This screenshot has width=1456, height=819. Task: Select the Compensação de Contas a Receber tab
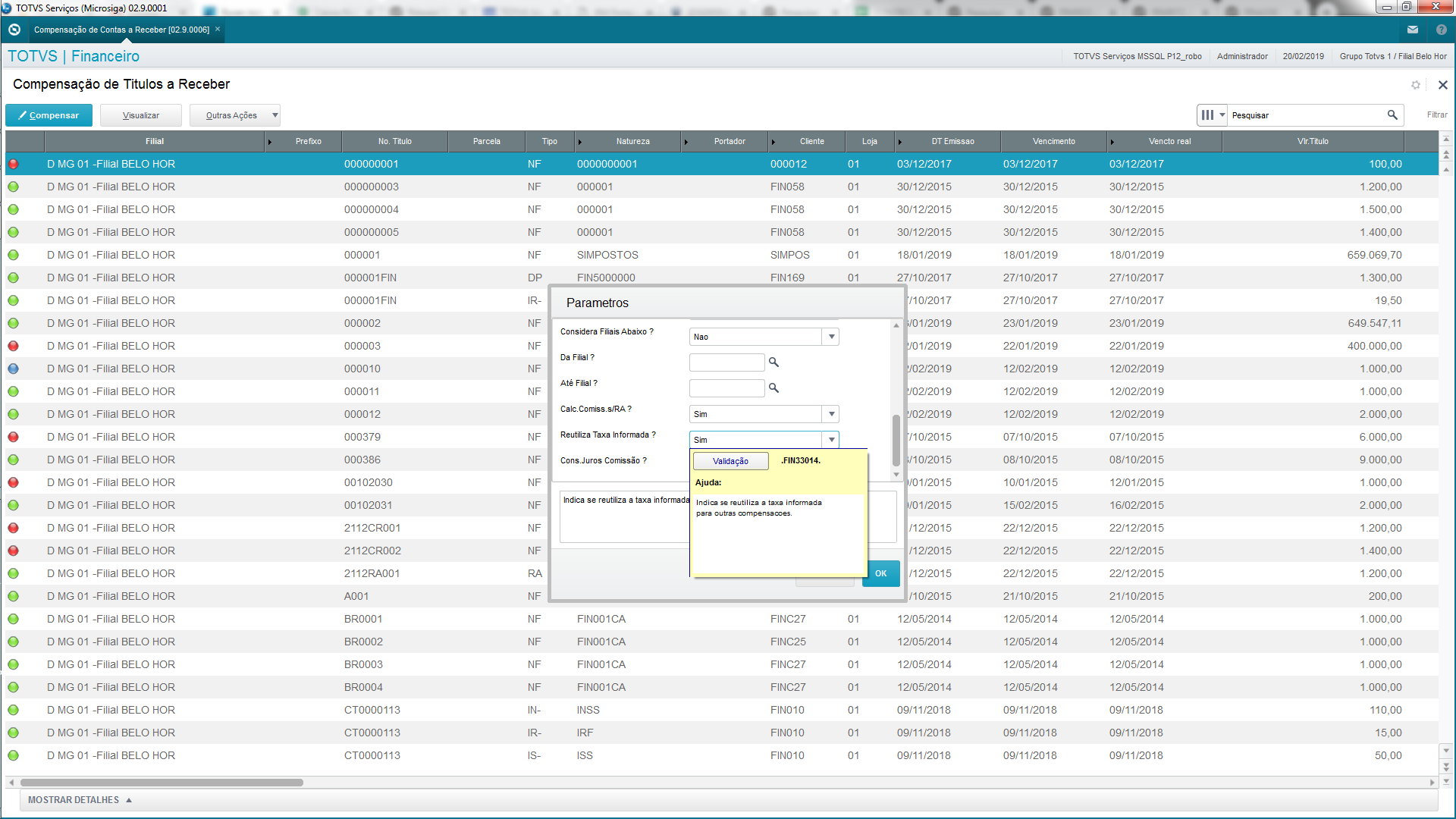(x=121, y=30)
